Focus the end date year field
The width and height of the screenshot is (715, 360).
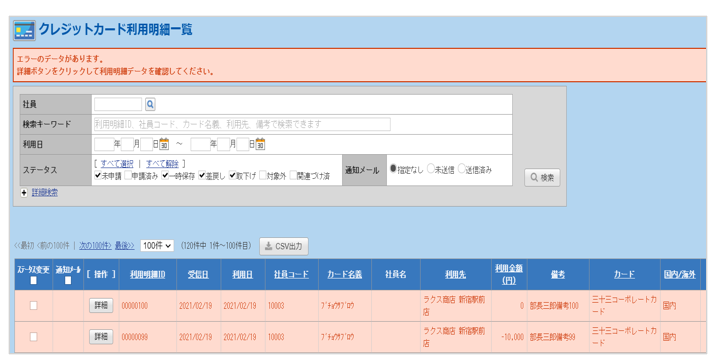pos(200,144)
